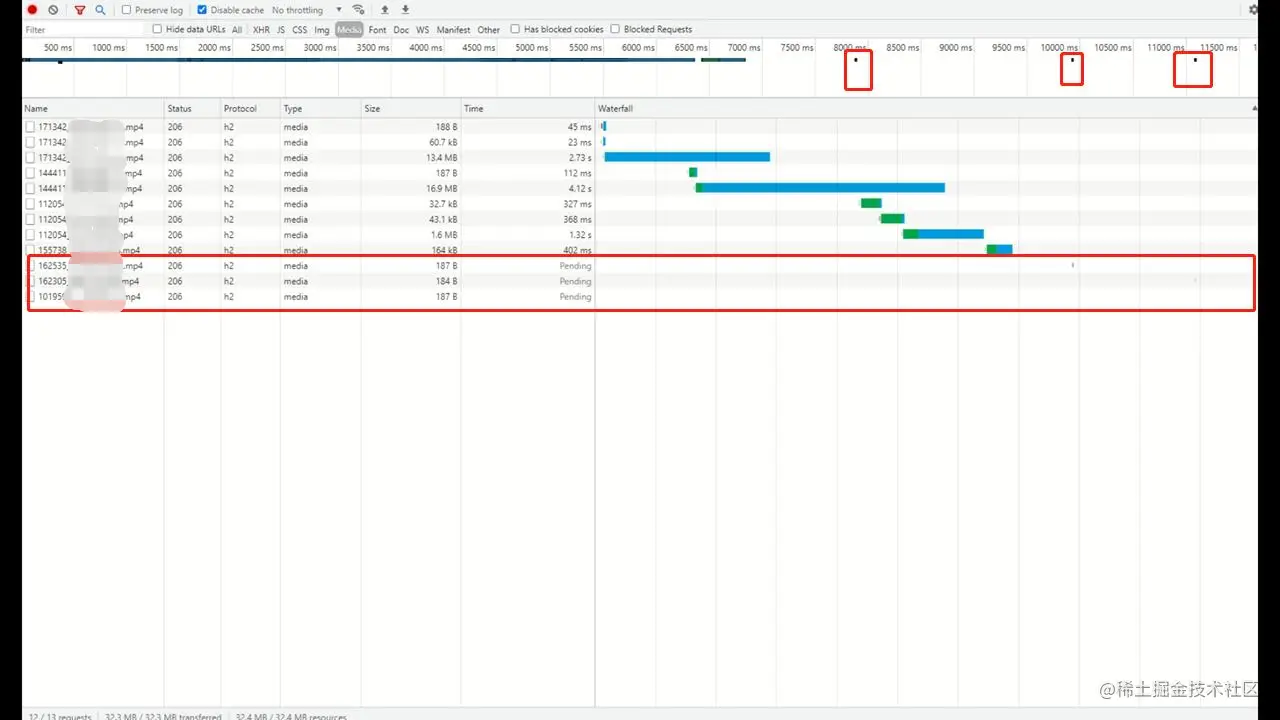Show only Img requests
This screenshot has width=1280, height=720.
click(322, 30)
